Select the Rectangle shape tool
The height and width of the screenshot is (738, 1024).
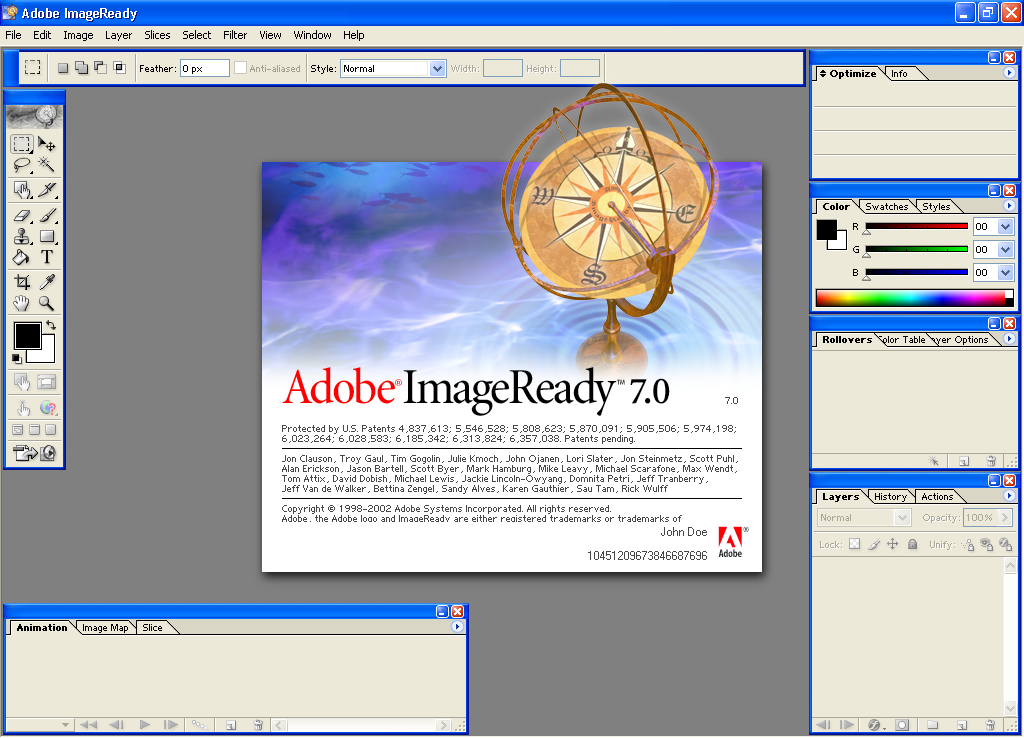[46, 236]
